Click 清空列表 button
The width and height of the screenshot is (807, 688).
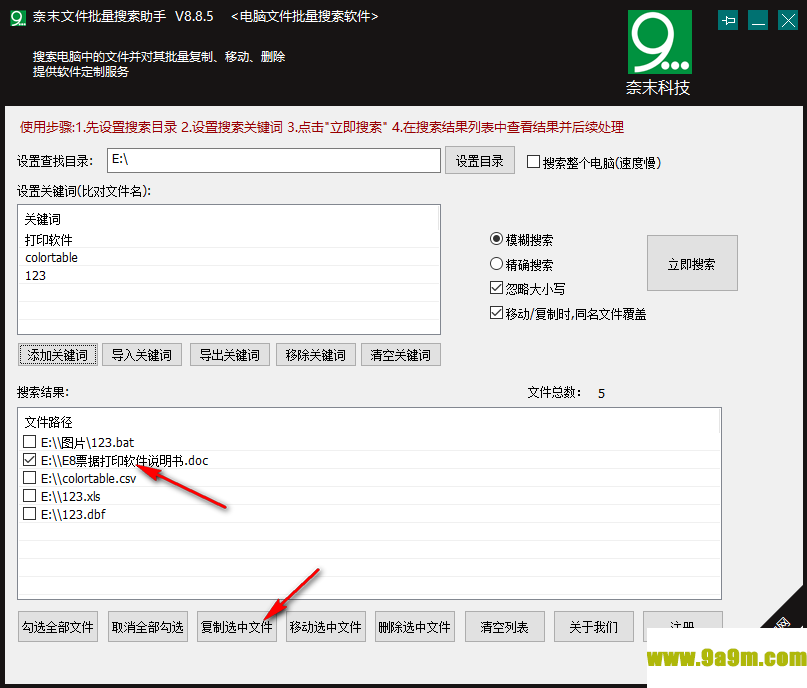pyautogui.click(x=504, y=627)
